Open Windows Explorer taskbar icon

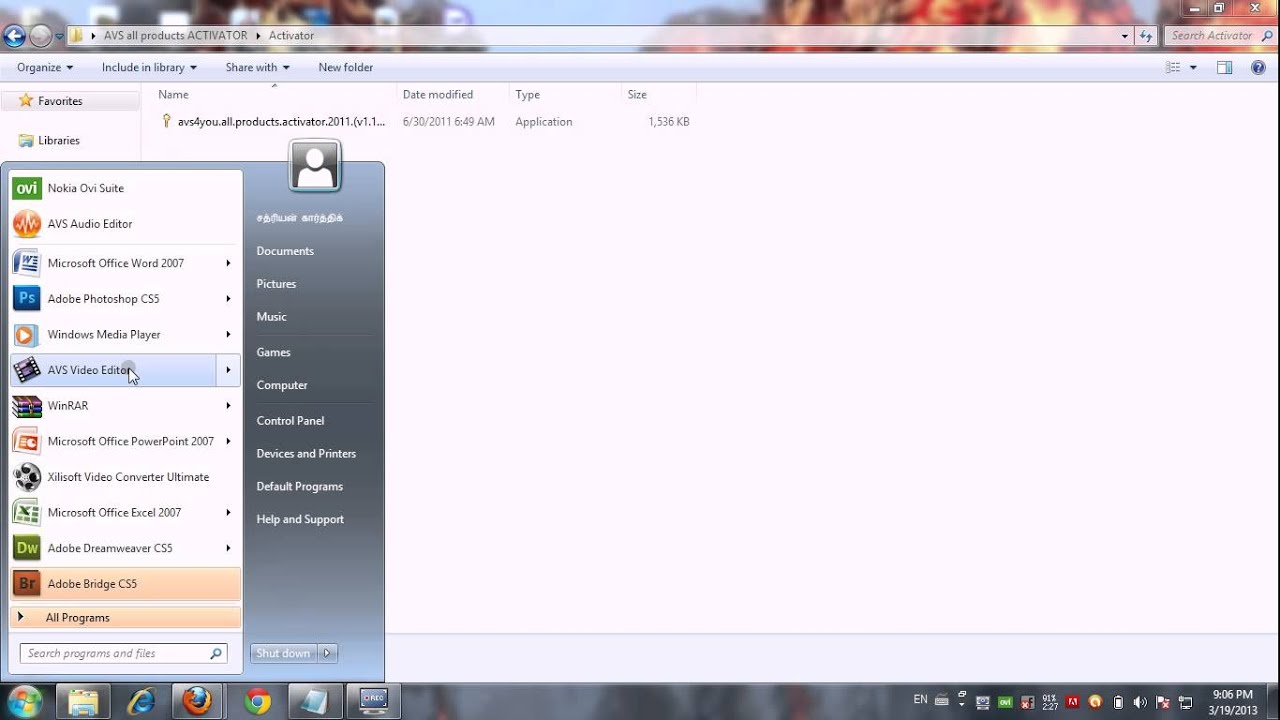pyautogui.click(x=83, y=701)
